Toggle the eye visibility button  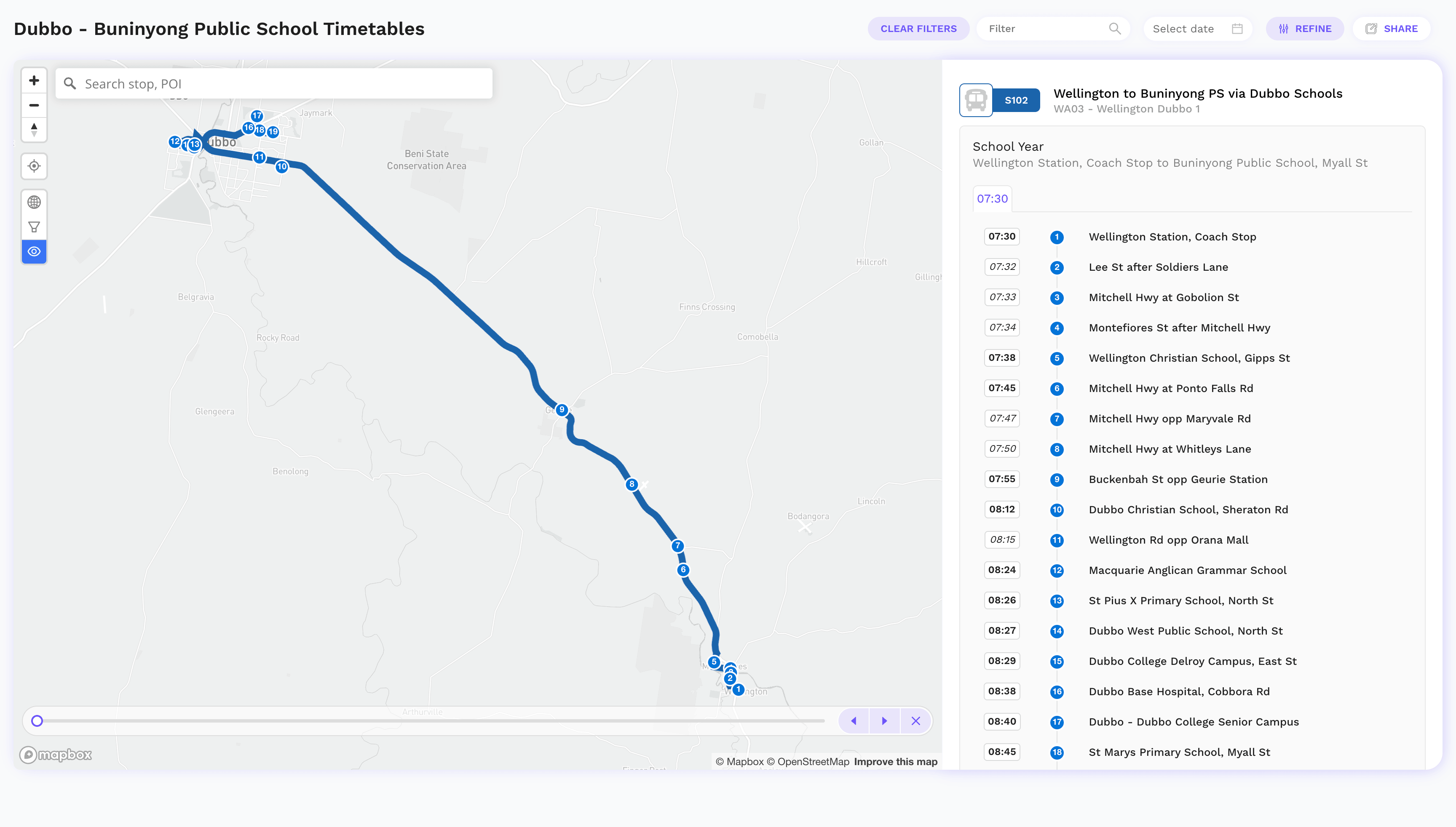pos(34,251)
